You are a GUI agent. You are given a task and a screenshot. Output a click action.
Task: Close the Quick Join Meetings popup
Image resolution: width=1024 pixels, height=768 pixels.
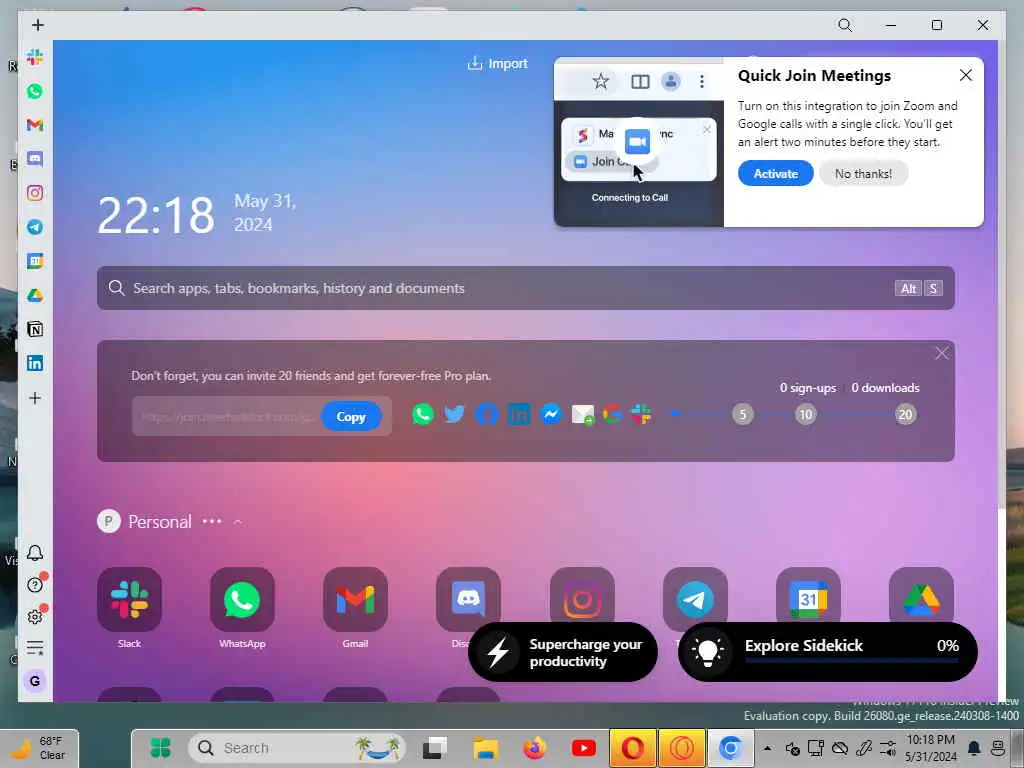click(966, 75)
